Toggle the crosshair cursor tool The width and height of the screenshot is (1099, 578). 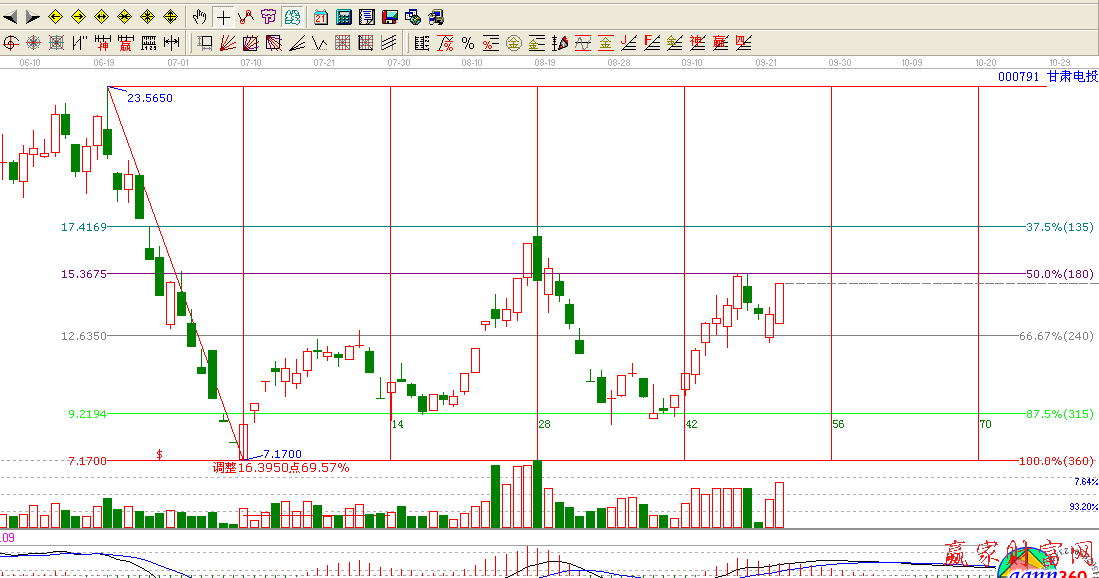(223, 17)
